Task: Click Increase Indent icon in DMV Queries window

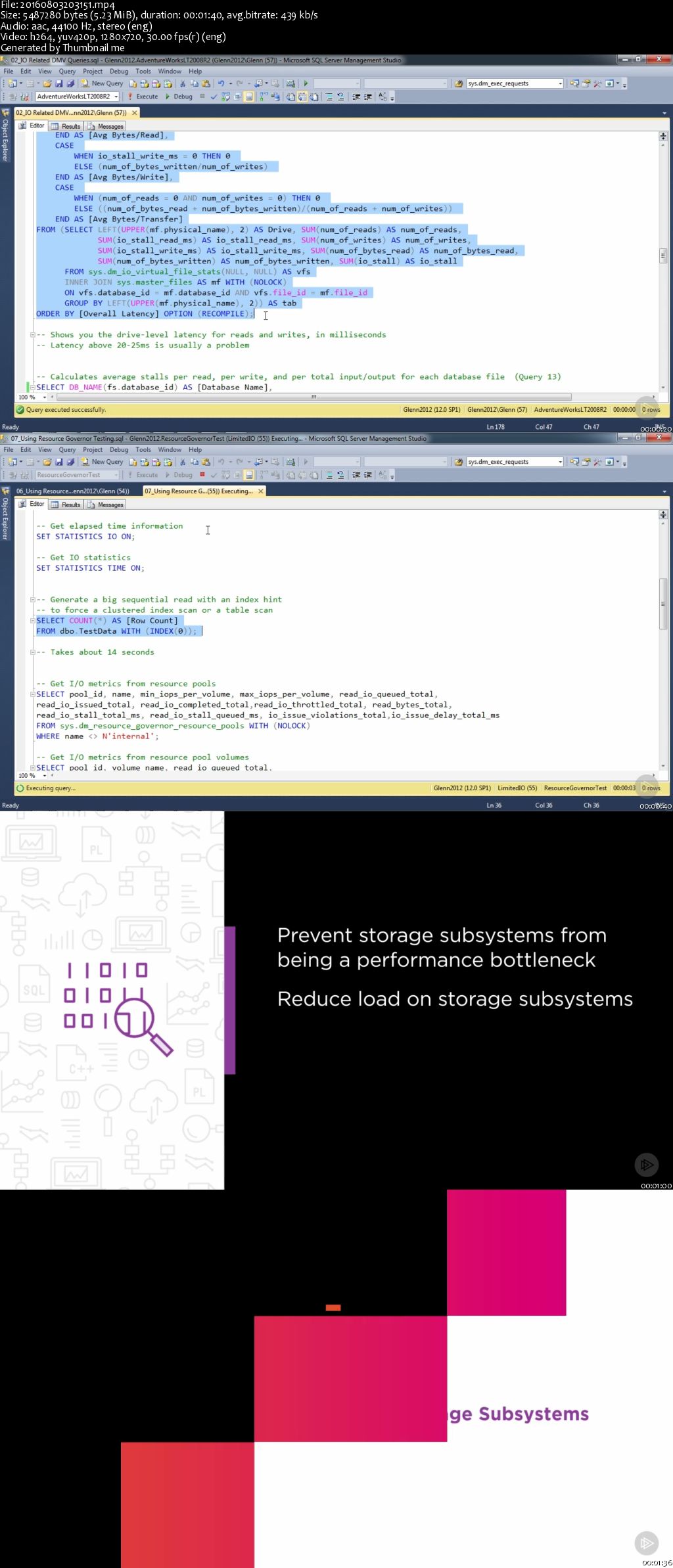Action: [x=368, y=97]
